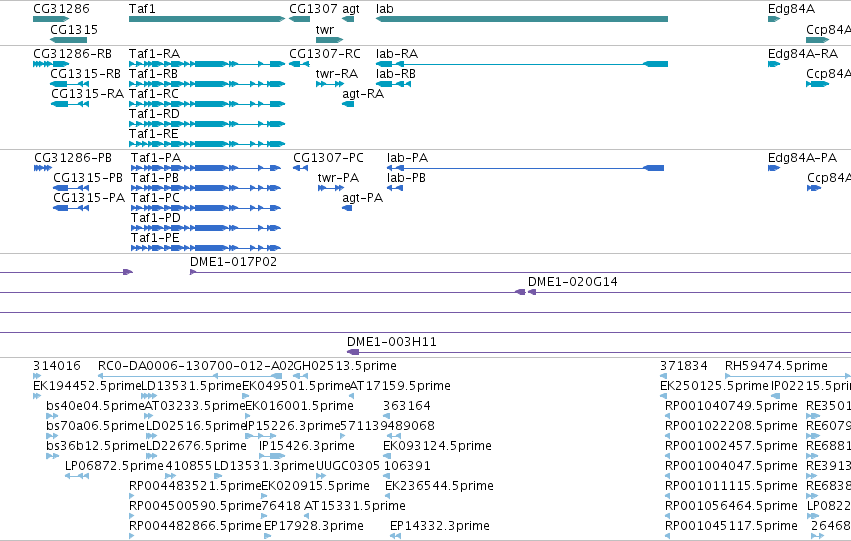
Task: Open protein CG1315-PB
Action: coord(71,188)
